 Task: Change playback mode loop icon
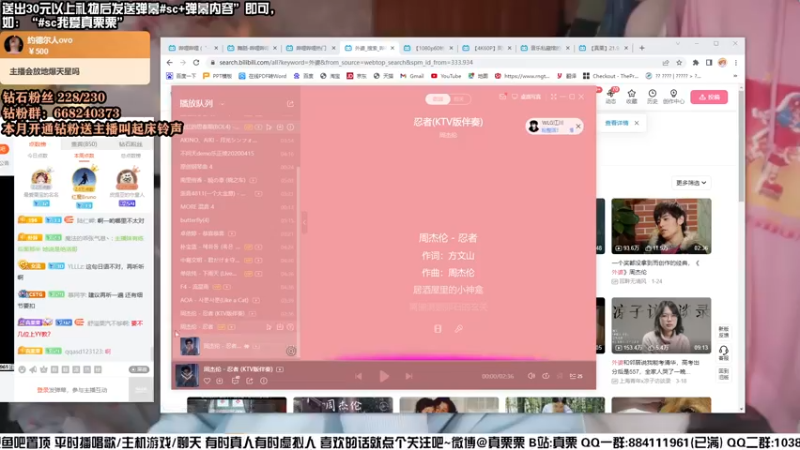(x=545, y=376)
